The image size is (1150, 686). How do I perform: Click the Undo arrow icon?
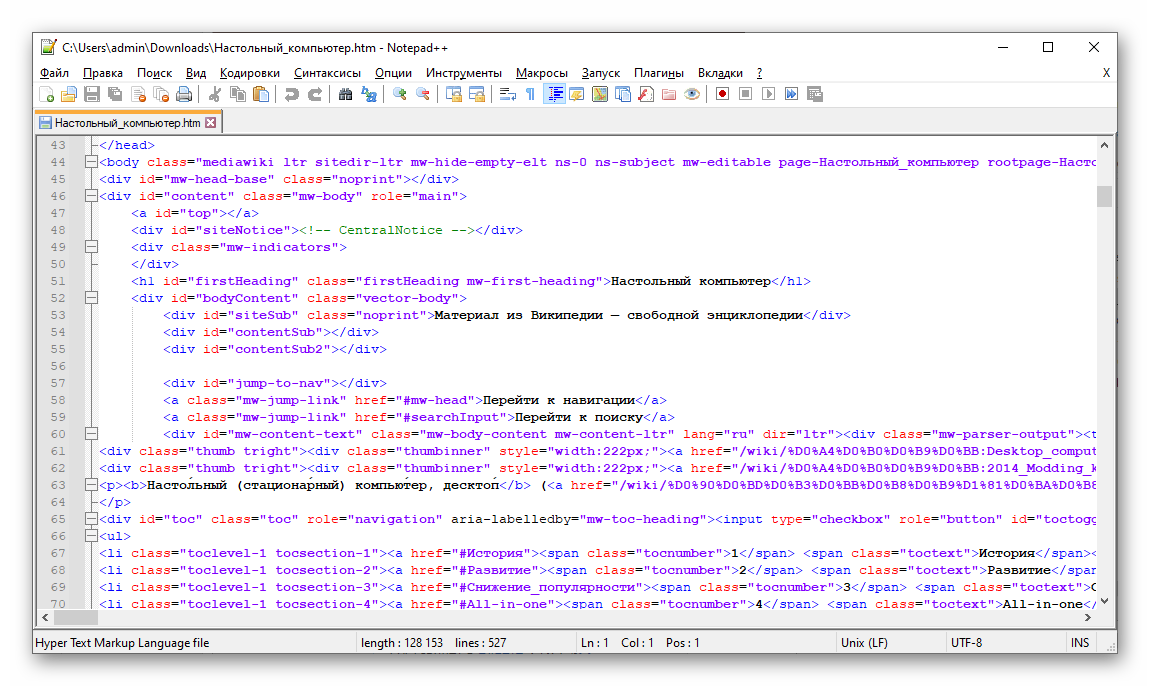tap(291, 95)
